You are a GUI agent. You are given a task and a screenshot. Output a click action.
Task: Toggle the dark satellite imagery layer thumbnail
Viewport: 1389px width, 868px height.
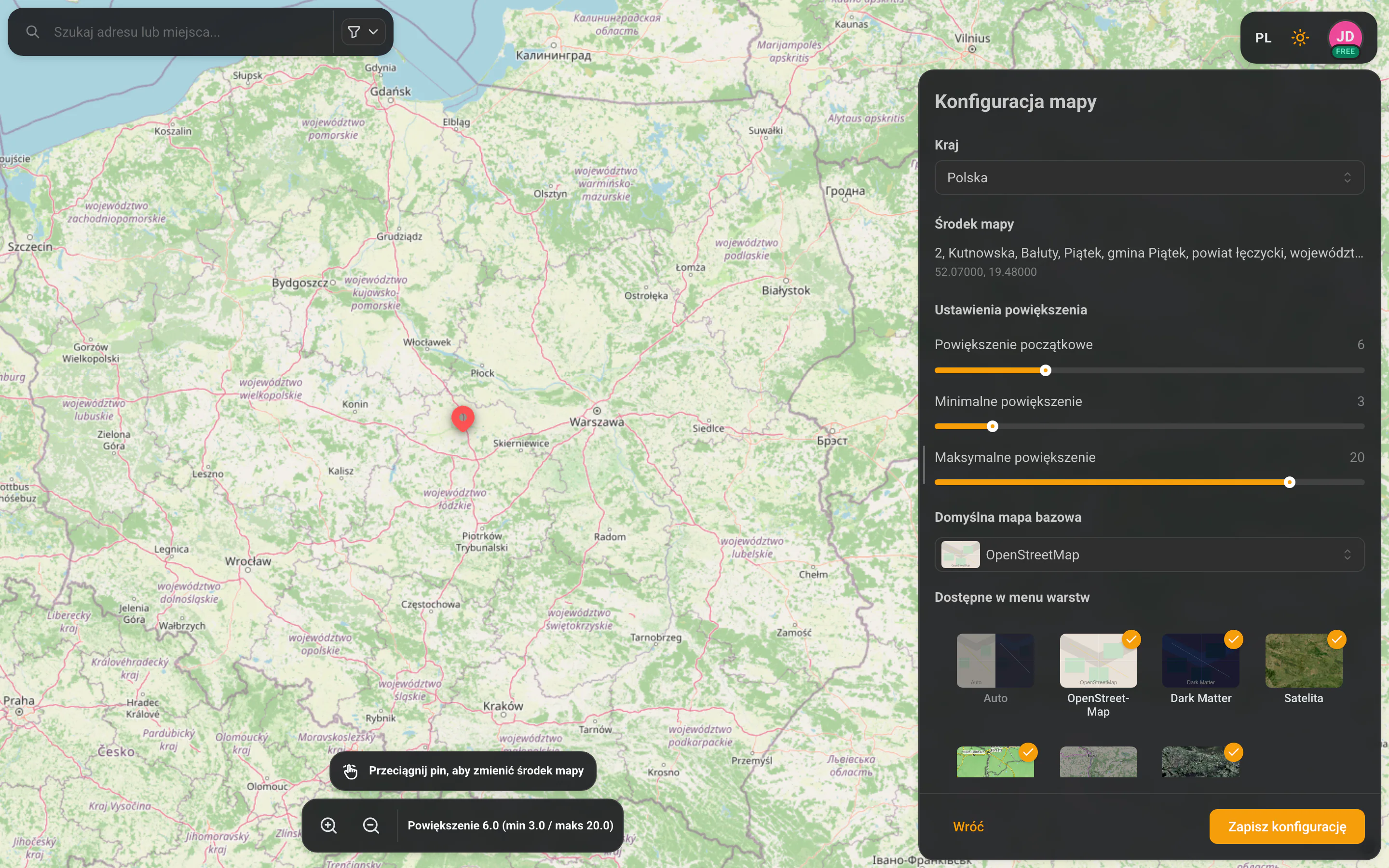pos(1200,762)
